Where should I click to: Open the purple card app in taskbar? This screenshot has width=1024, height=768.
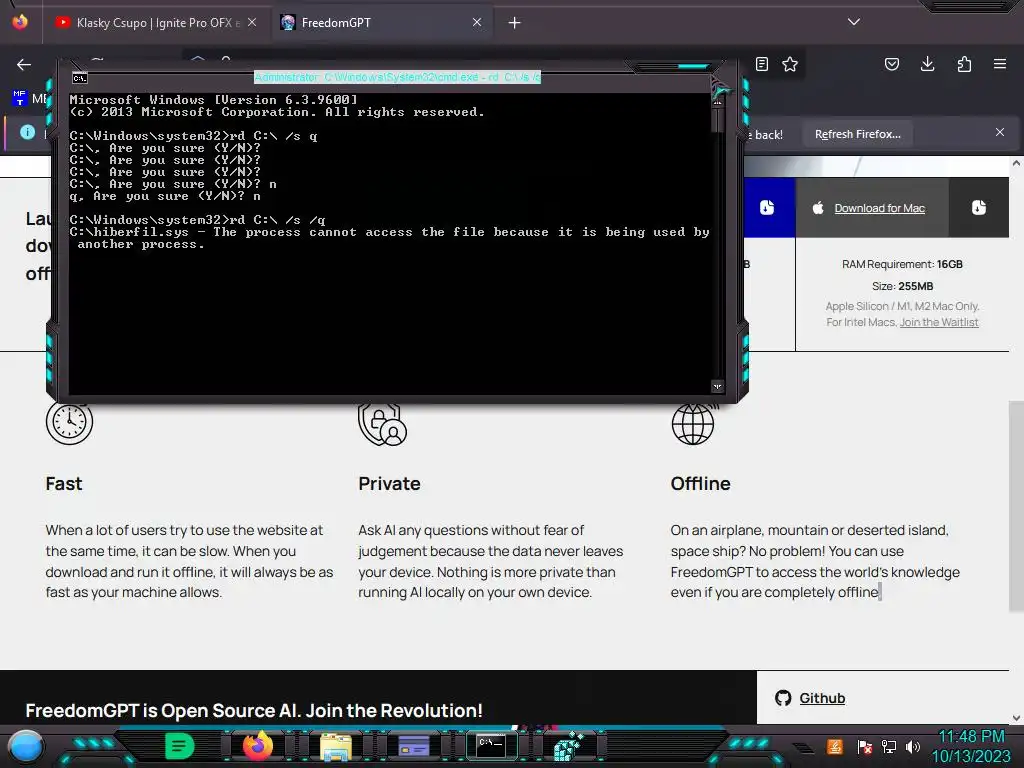coord(413,746)
